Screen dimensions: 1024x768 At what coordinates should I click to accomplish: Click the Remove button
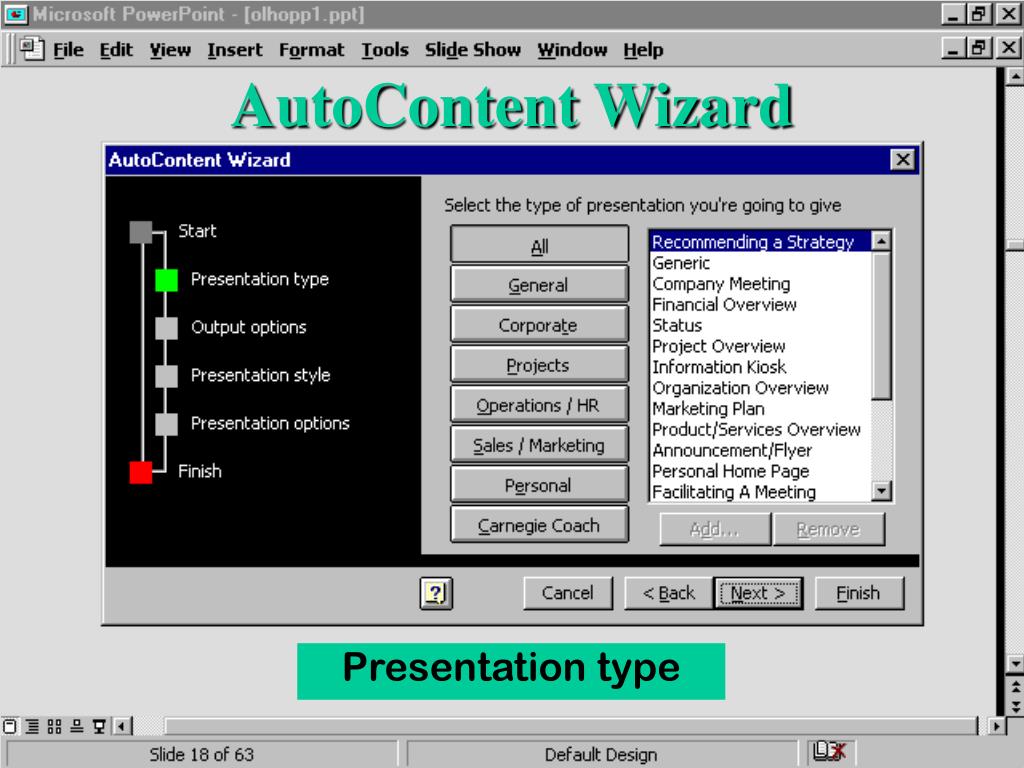pos(829,529)
